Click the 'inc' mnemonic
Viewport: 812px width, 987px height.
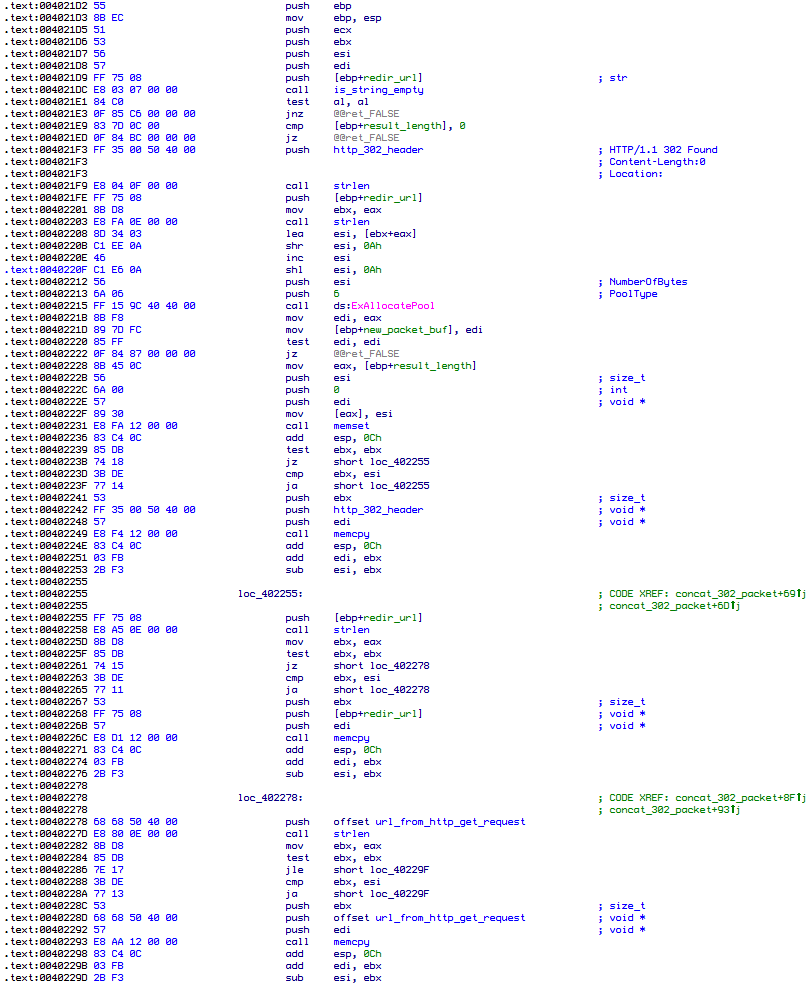[294, 258]
